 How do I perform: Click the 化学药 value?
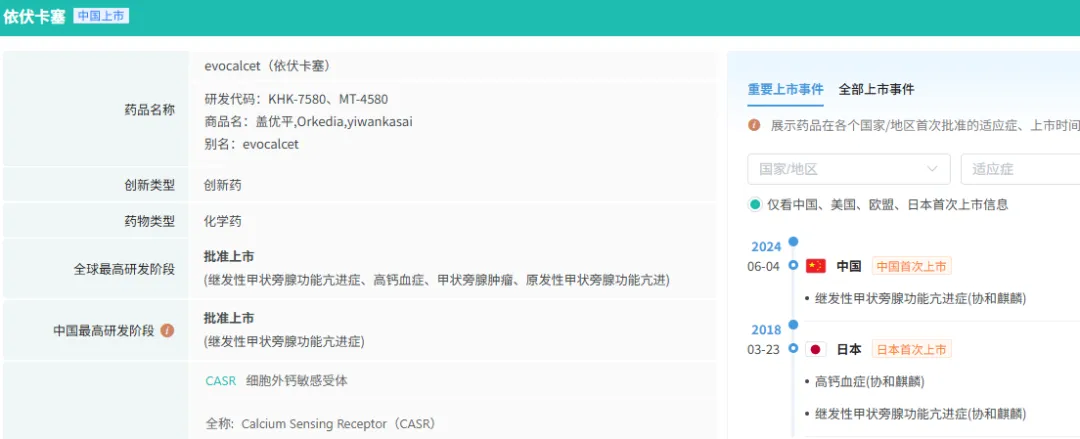point(222,221)
